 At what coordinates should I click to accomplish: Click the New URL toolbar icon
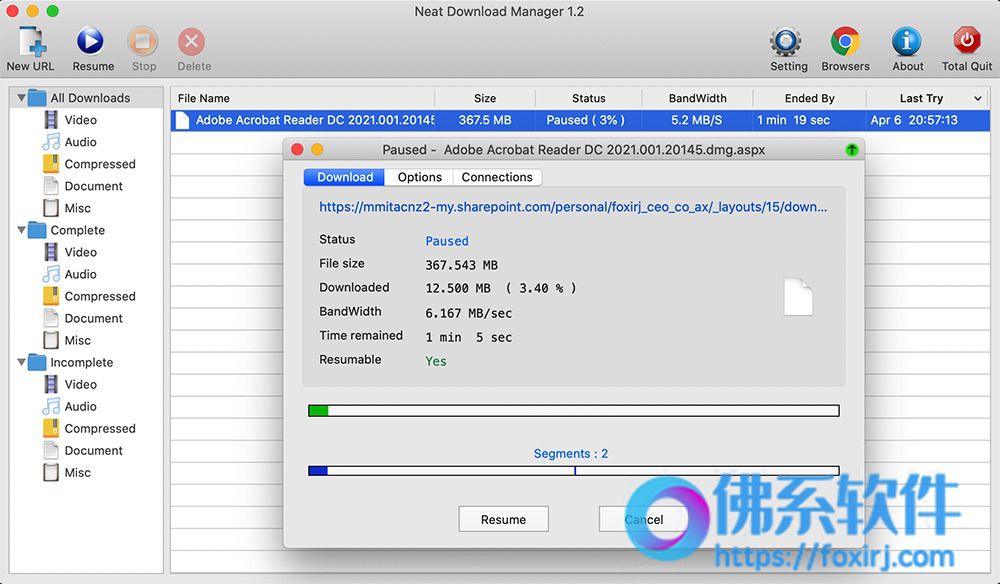[x=32, y=42]
